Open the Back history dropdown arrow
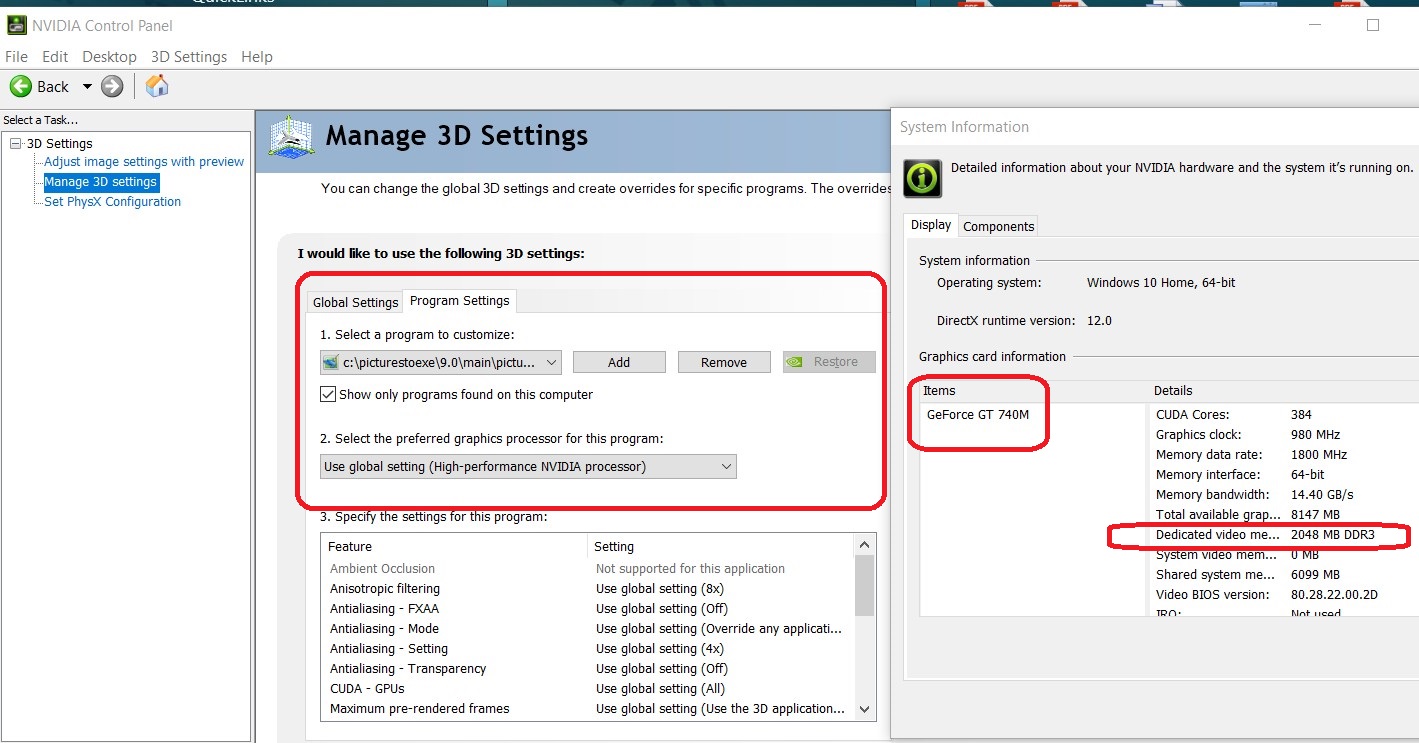Viewport: 1419px width, 743px height. pyautogui.click(x=87, y=87)
